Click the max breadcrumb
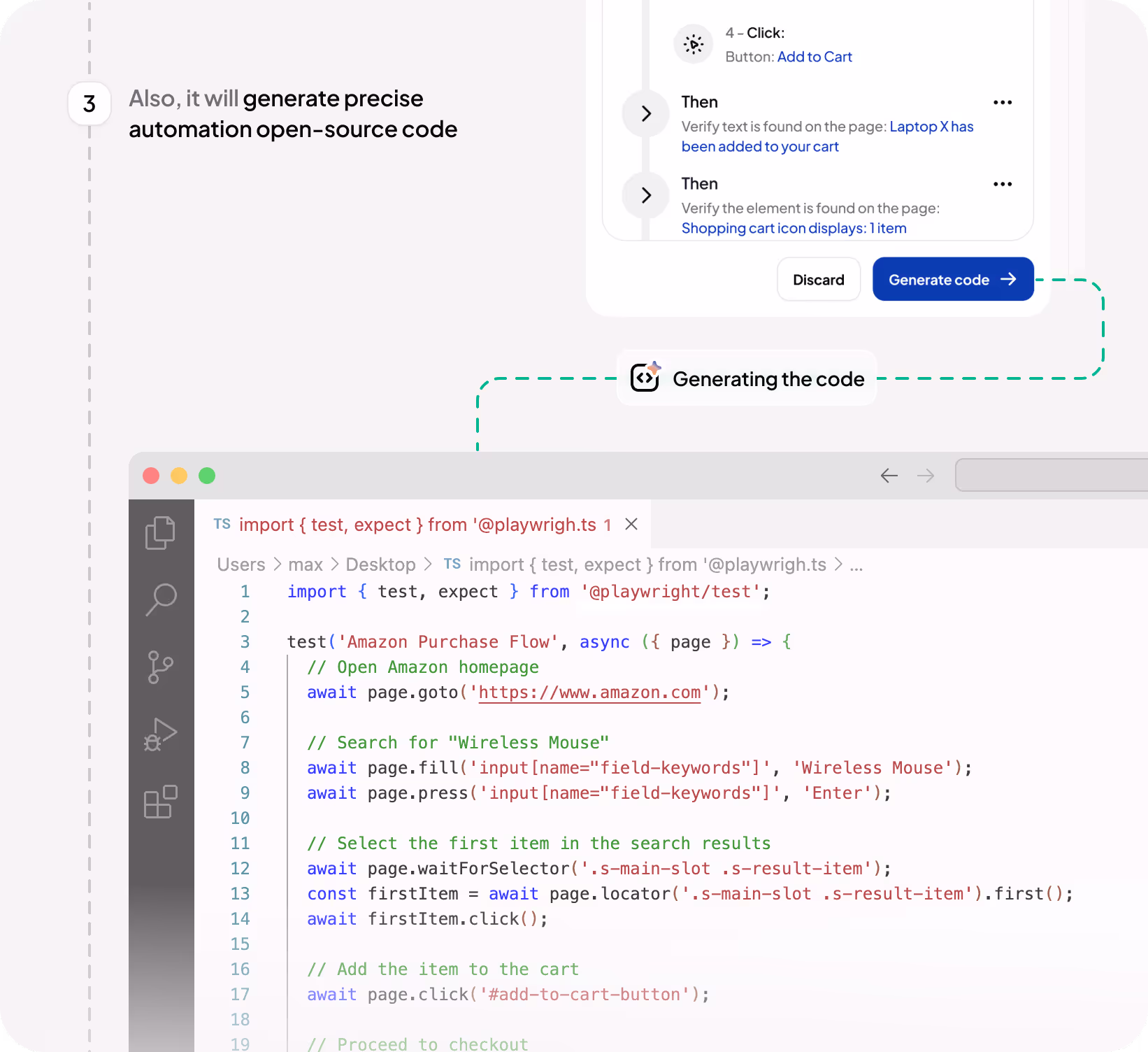 pos(306,564)
